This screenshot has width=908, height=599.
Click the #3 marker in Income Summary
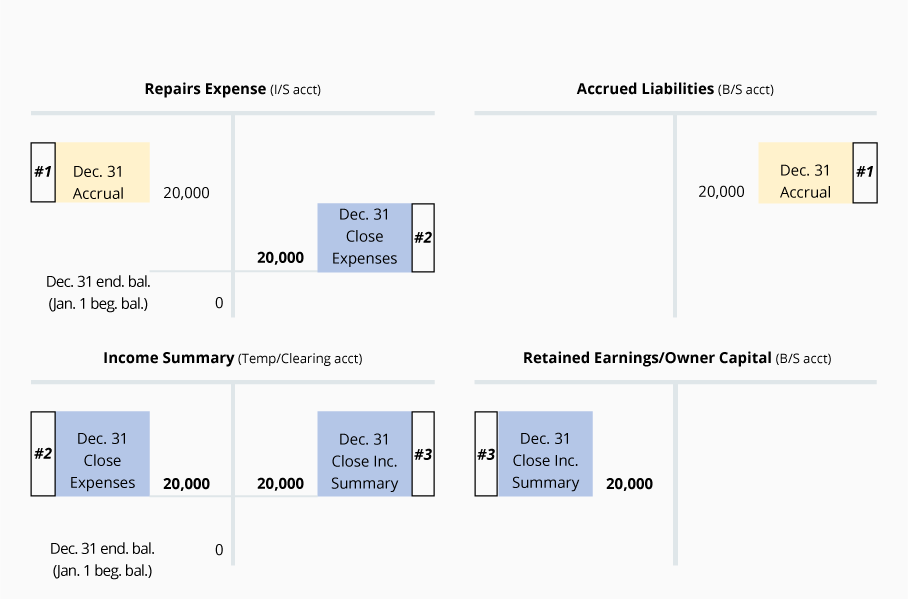423,454
